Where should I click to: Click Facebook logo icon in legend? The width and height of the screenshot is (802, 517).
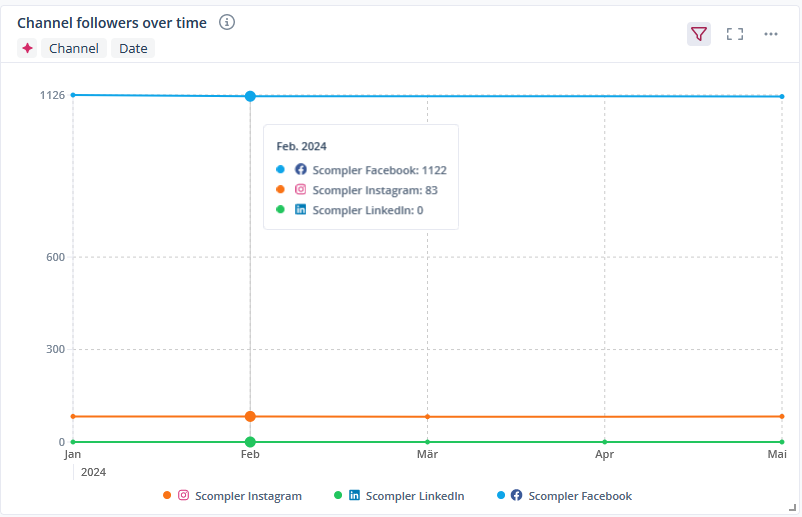[x=516, y=495]
